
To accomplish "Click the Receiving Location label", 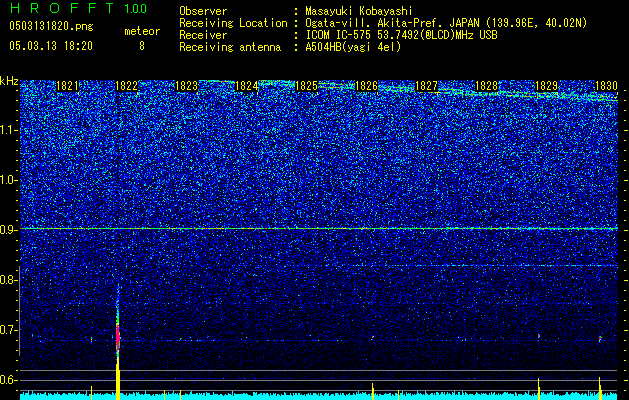I will 233,23.
